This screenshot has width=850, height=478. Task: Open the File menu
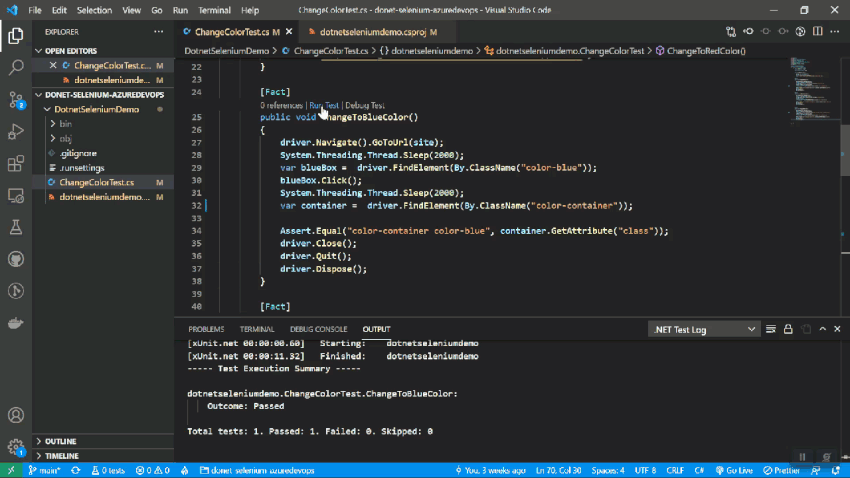(35, 10)
